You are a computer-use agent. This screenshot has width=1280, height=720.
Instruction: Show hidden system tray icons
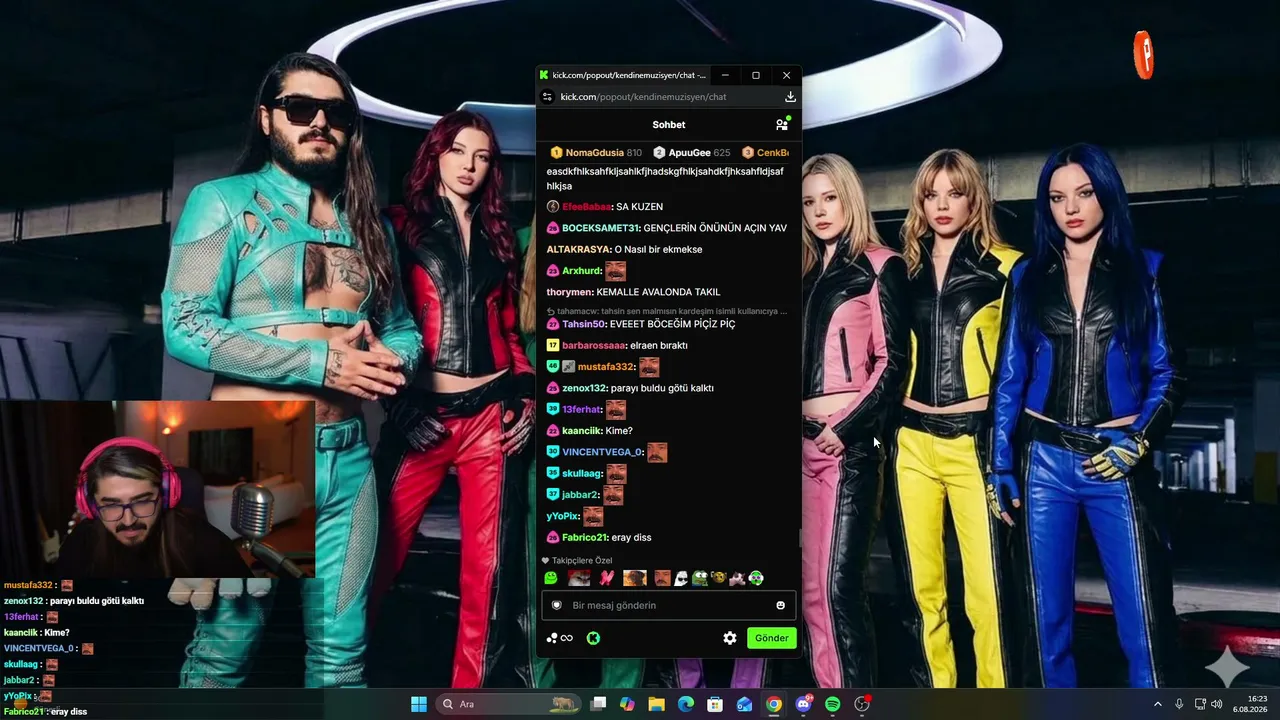[1158, 704]
